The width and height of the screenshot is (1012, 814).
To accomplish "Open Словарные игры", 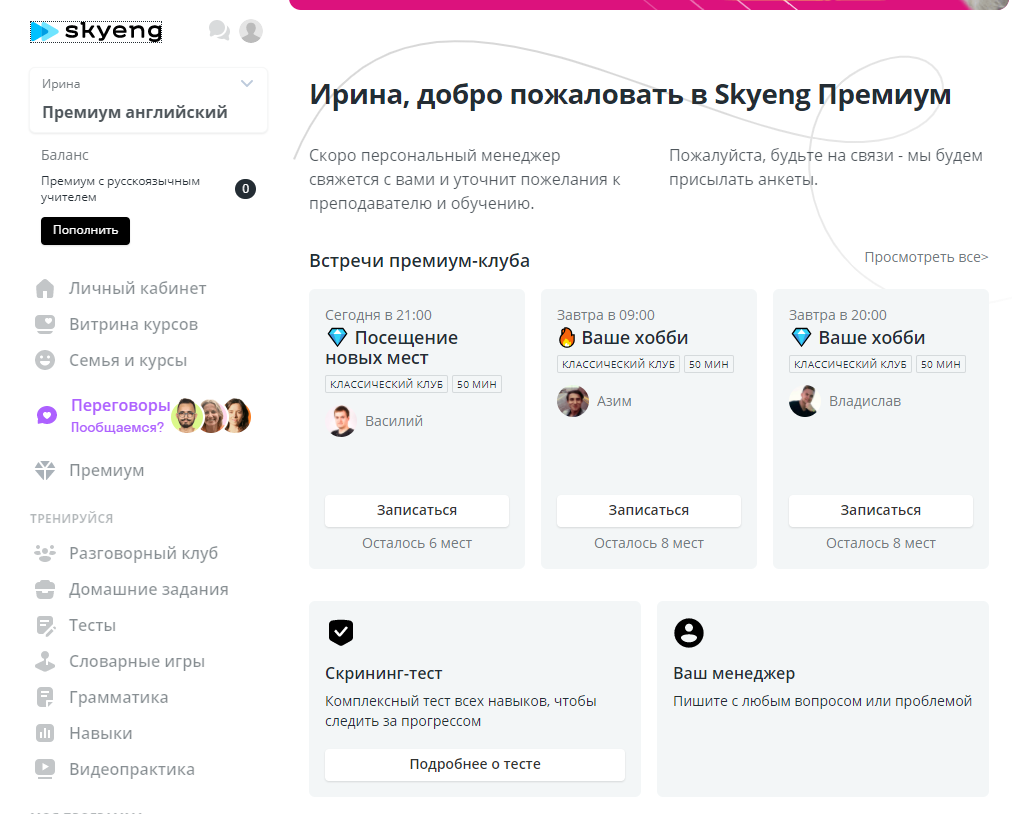I will (x=137, y=662).
